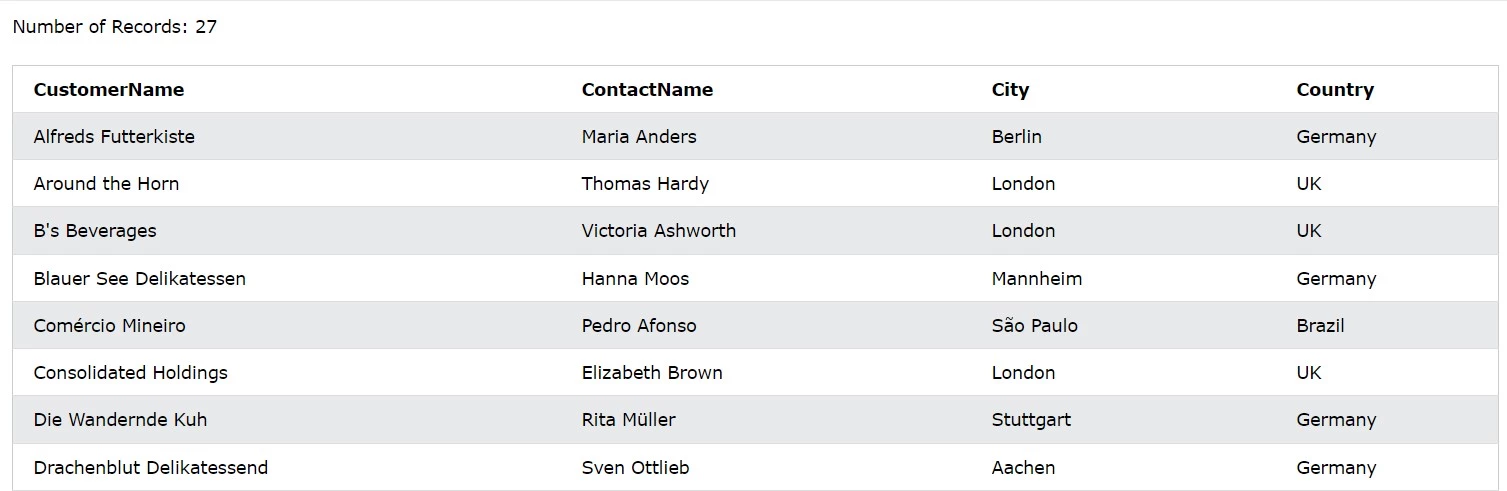Select the Consolidated Holdings customer cell
1507x491 pixels.
point(130,373)
